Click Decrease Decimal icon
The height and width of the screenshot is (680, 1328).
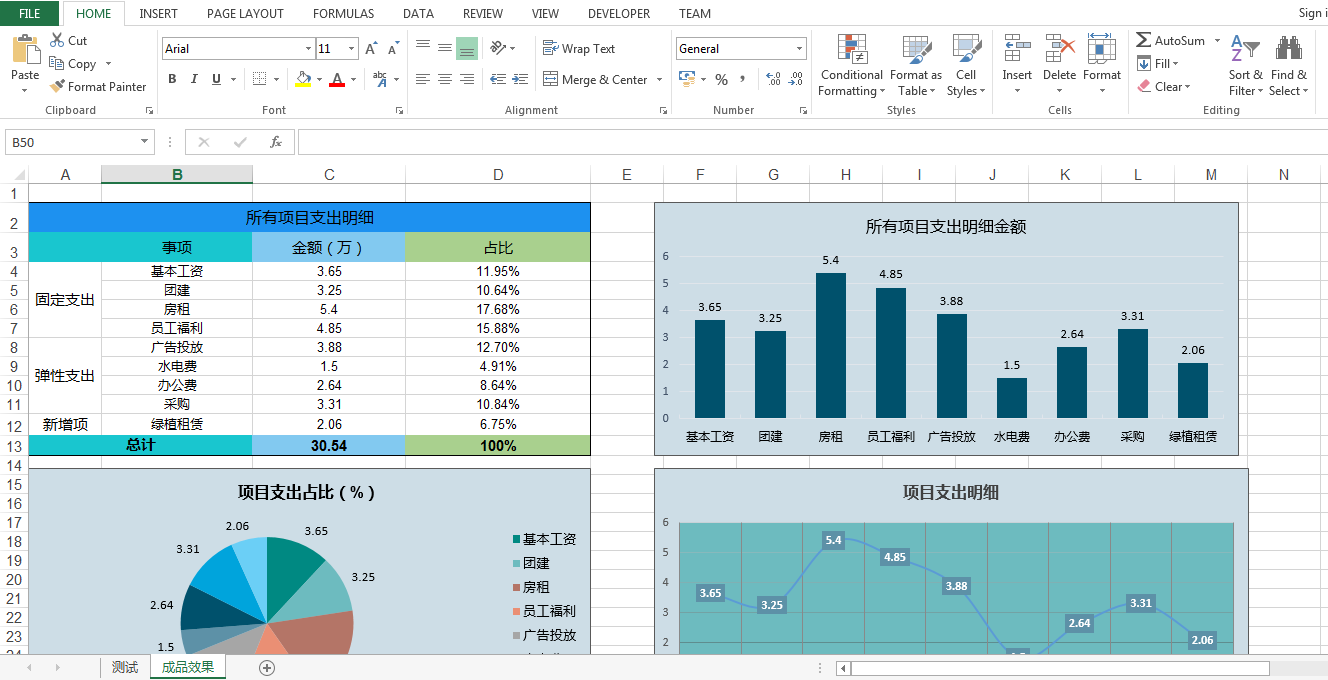pos(796,79)
